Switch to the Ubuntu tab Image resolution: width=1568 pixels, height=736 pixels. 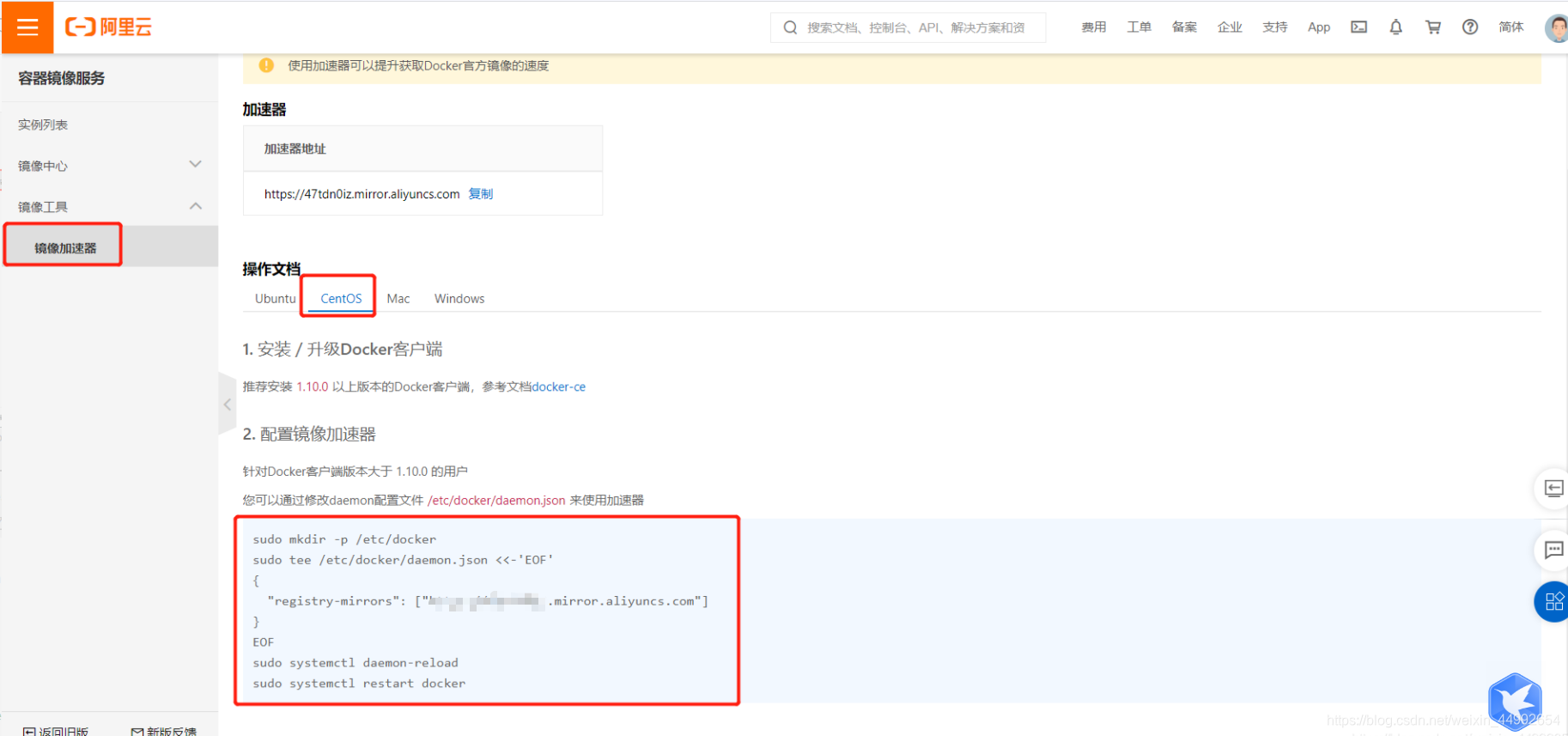point(275,299)
